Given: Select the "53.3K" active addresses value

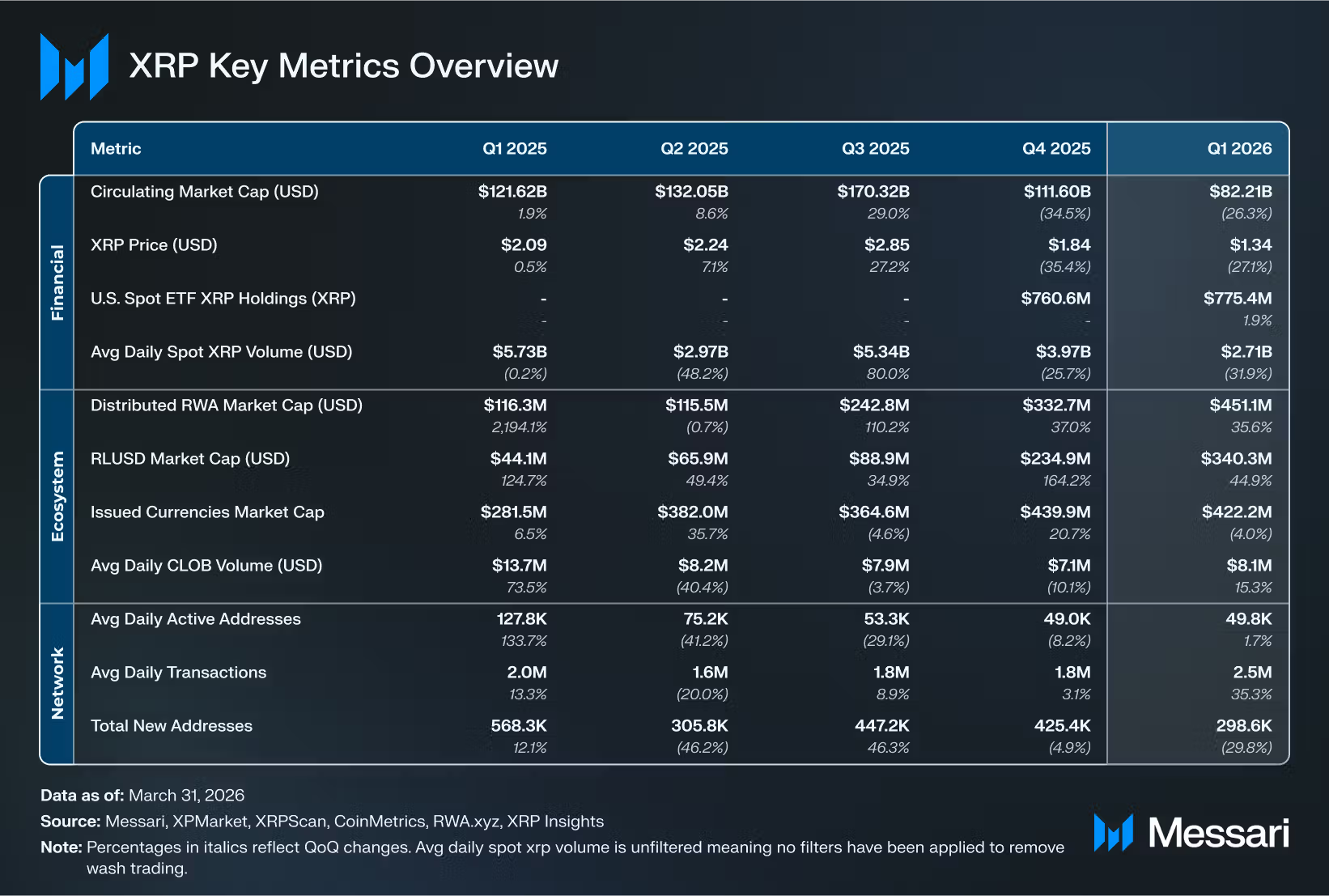Looking at the screenshot, I should [887, 619].
